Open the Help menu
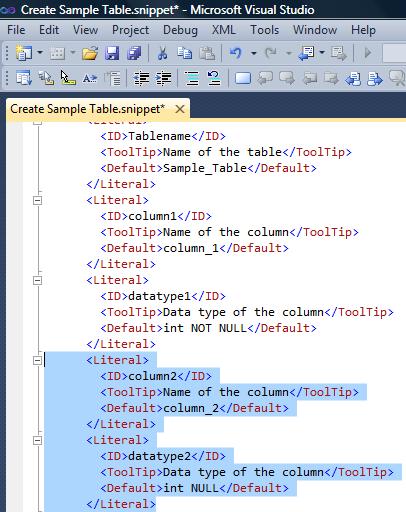406x512 pixels. 363,30
